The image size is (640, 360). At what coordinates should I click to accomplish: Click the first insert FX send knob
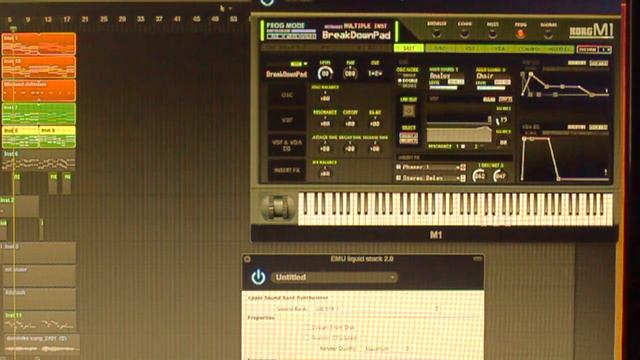click(479, 176)
